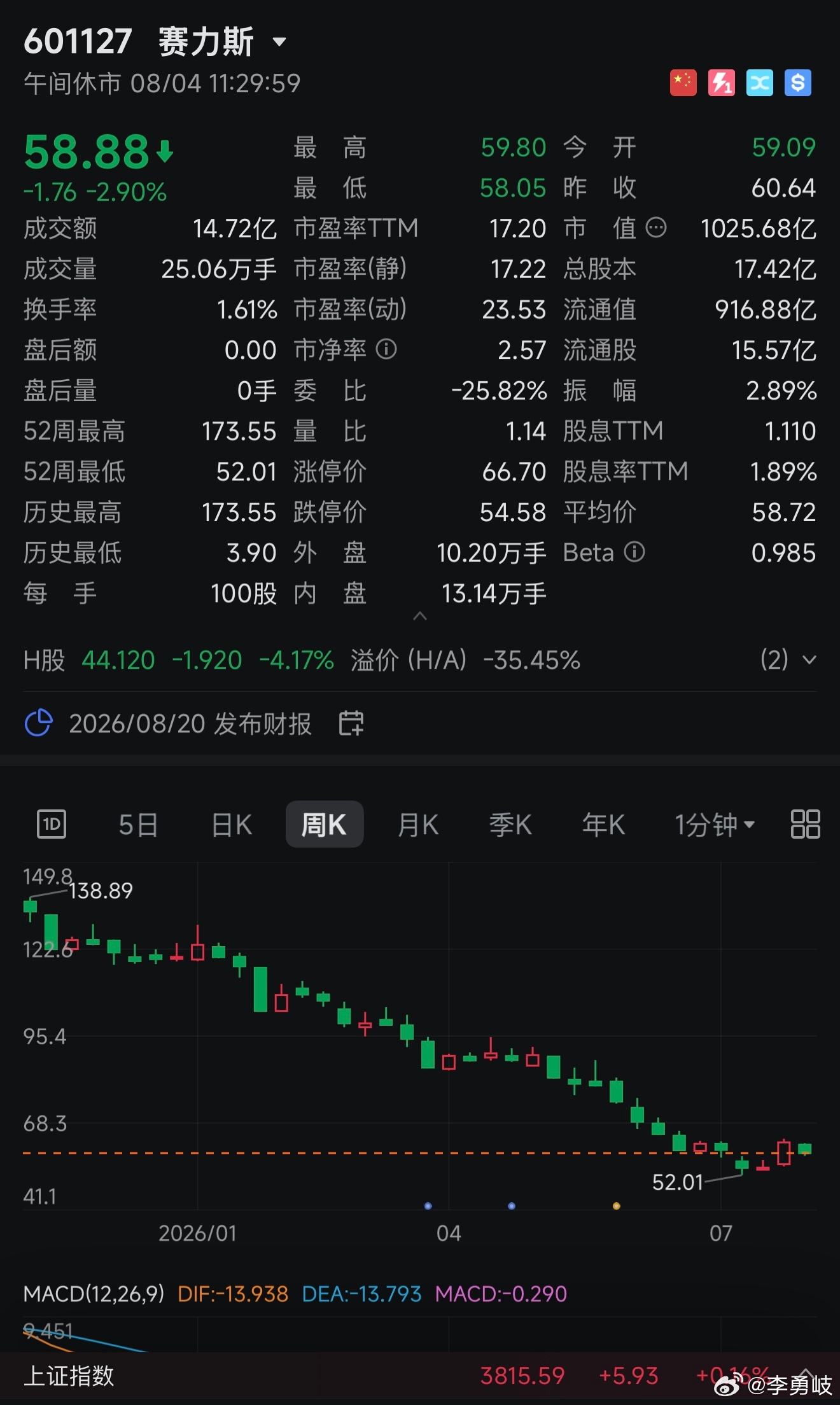Switch to the 1D intraday chart
Image resolution: width=840 pixels, height=1405 pixels.
(x=52, y=825)
